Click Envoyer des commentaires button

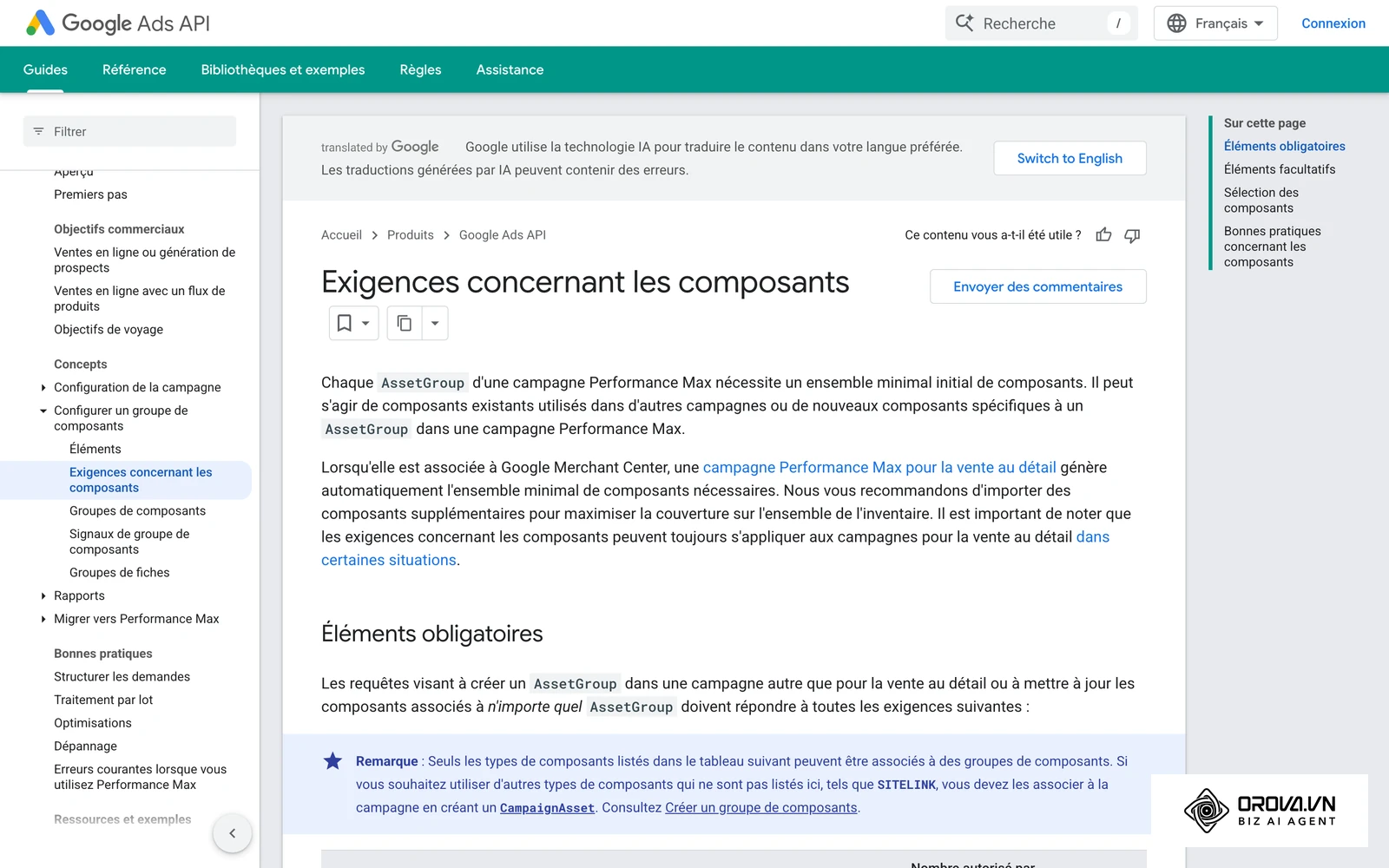(1037, 286)
